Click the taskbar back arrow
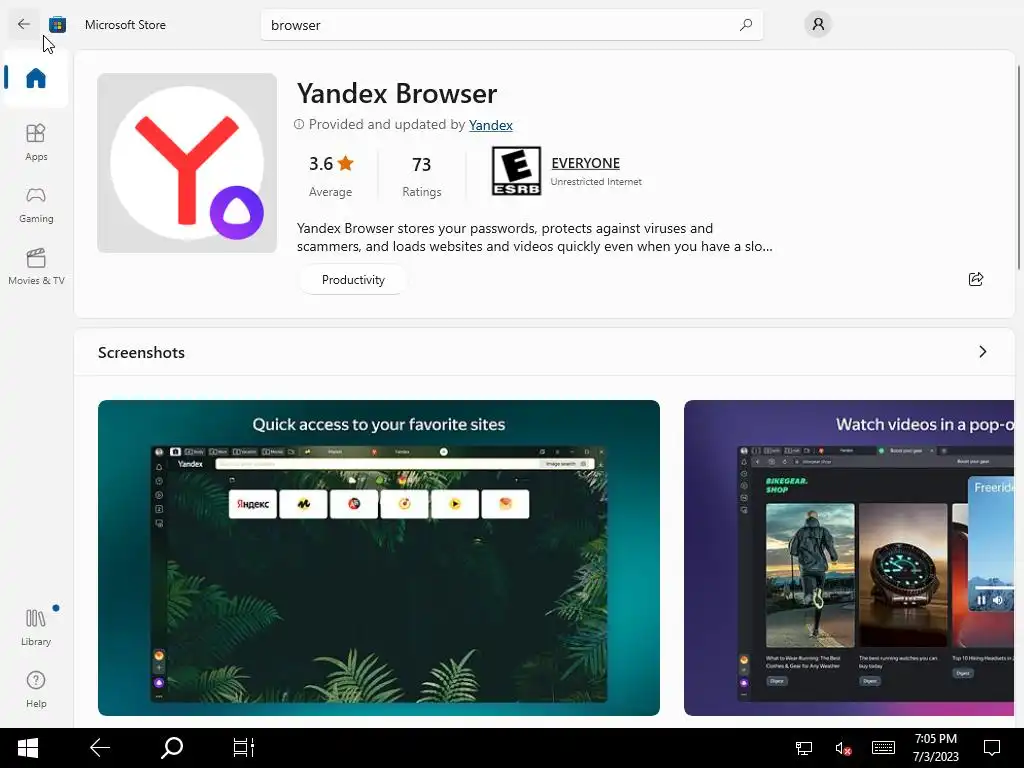Image resolution: width=1024 pixels, height=768 pixels. pos(100,748)
